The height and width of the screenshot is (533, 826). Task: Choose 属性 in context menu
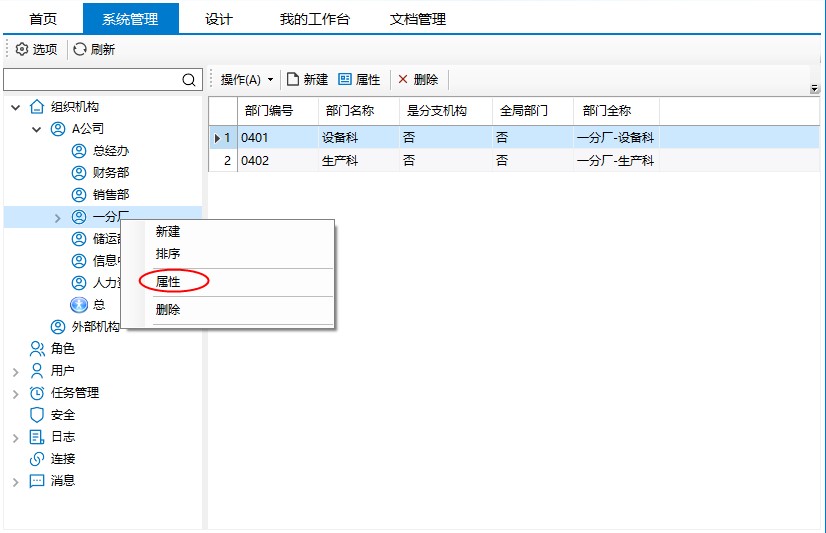[x=168, y=282]
